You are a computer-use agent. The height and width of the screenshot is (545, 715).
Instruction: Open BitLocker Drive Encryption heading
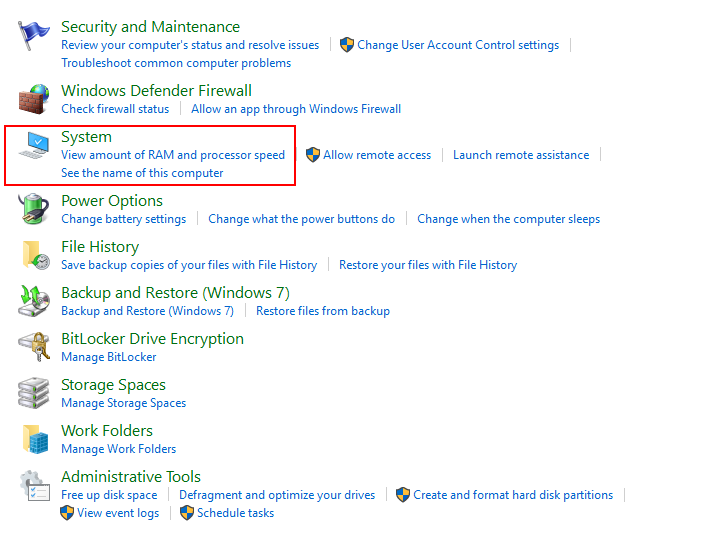(x=152, y=339)
